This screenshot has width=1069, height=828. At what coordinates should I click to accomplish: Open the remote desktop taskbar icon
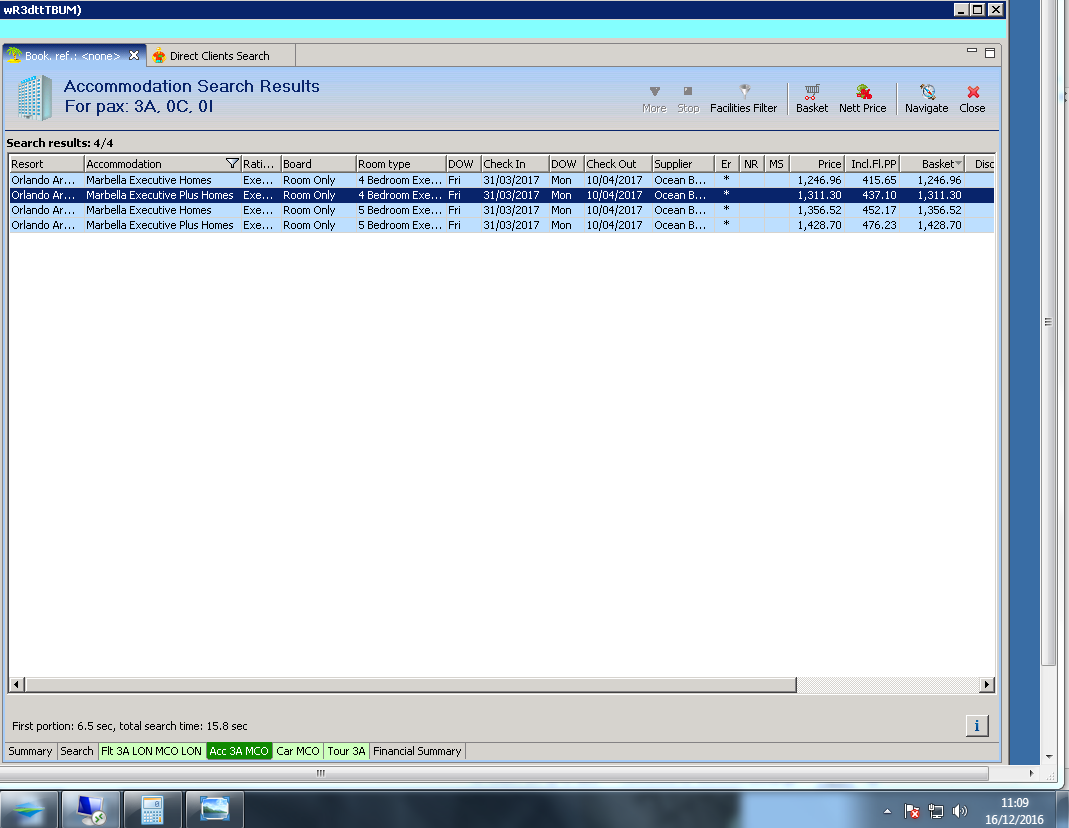click(x=91, y=810)
